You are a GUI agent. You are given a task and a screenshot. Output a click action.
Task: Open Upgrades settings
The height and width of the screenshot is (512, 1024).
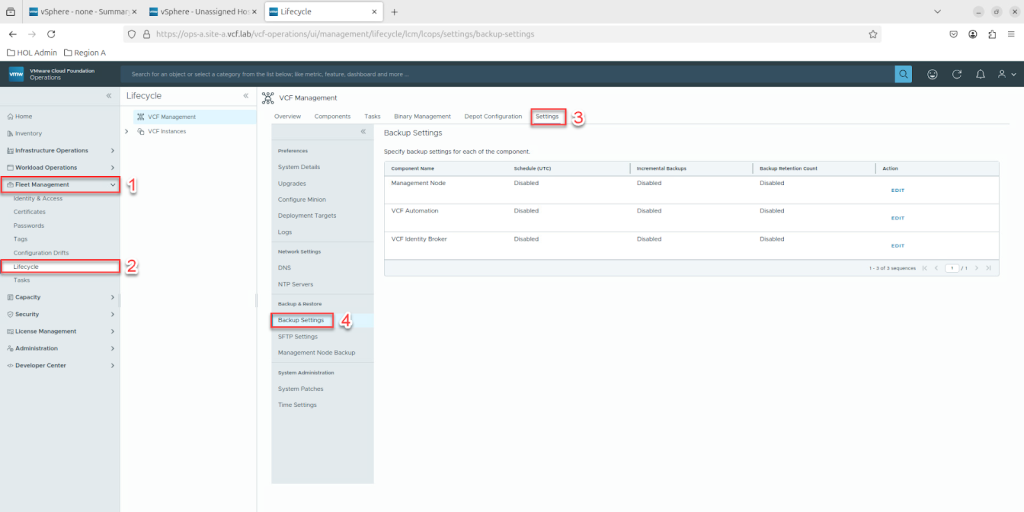[x=292, y=184]
